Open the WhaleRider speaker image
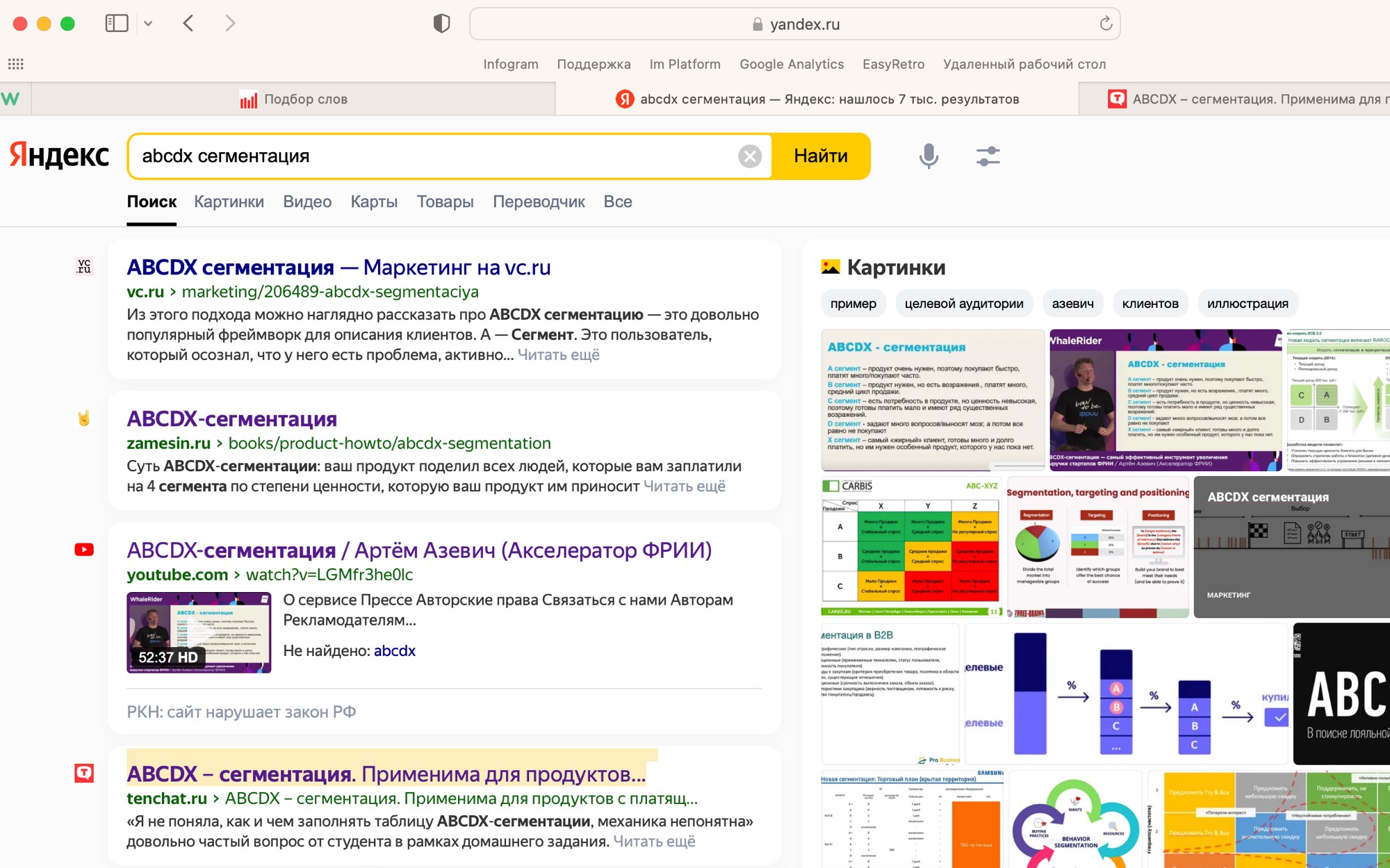This screenshot has width=1390, height=868. 1166,400
